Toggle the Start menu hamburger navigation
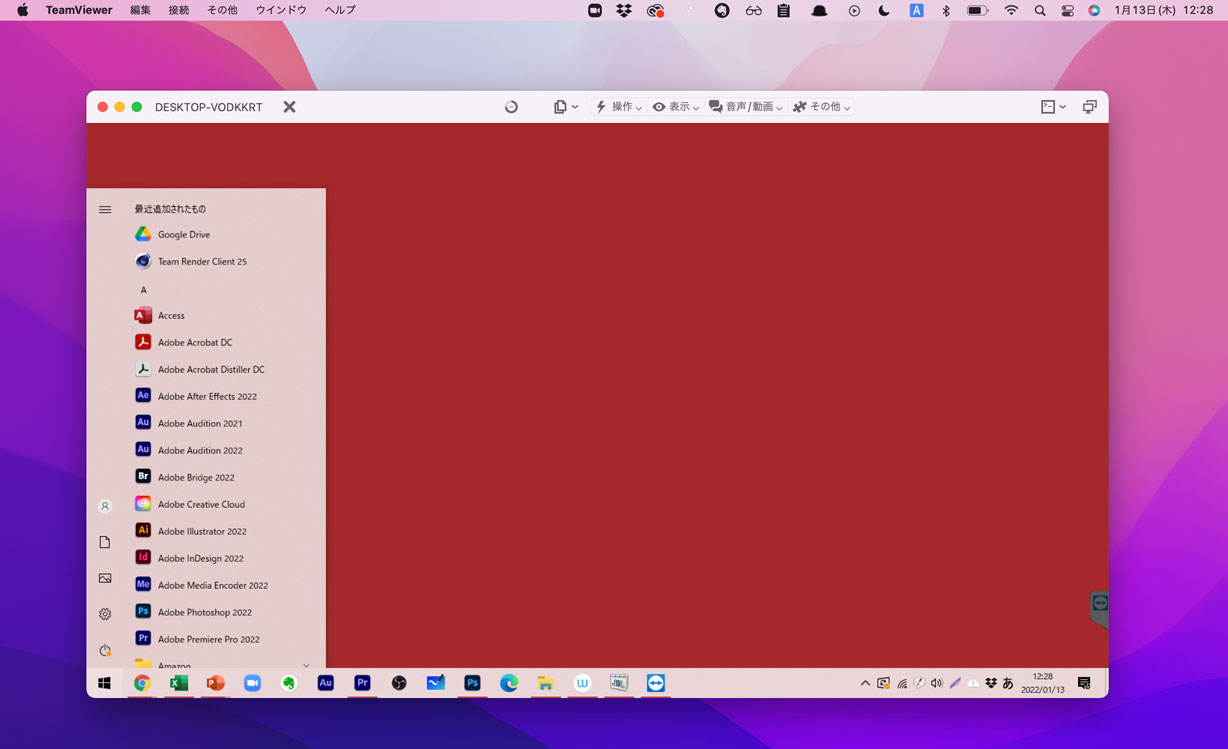The width and height of the screenshot is (1228, 749). 105,209
